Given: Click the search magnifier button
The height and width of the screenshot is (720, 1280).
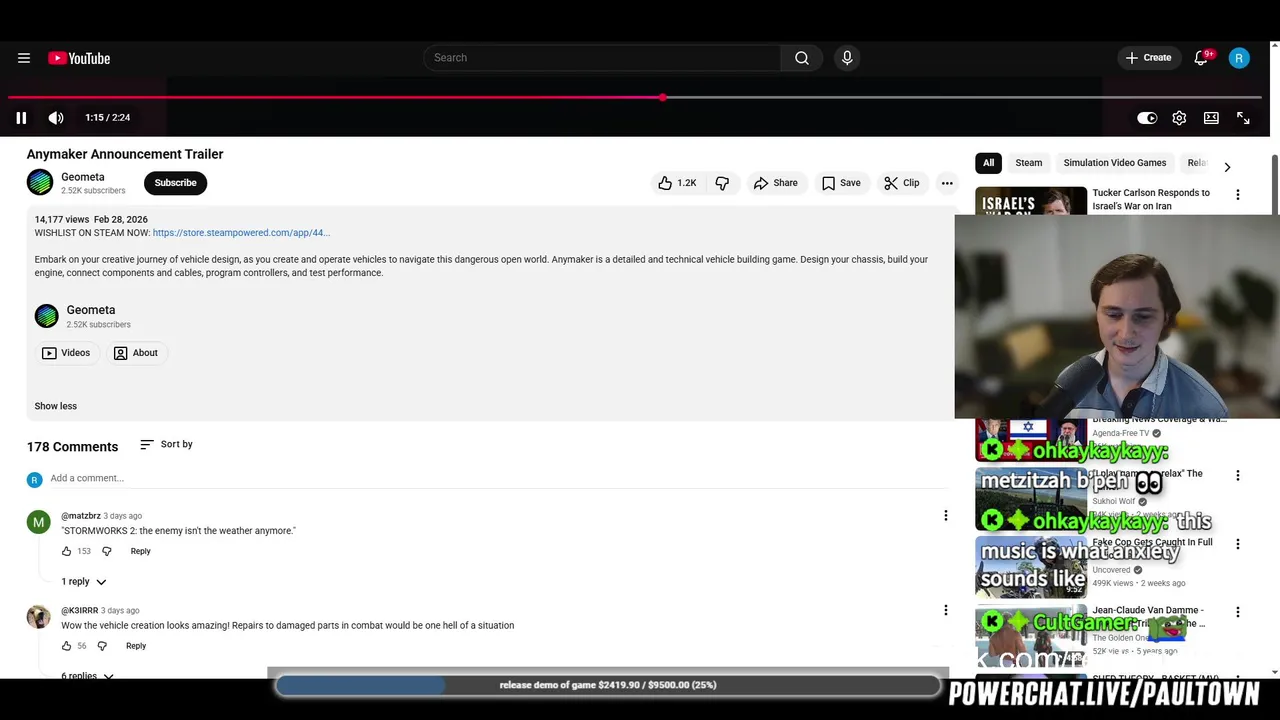Looking at the screenshot, I should click(x=802, y=58).
